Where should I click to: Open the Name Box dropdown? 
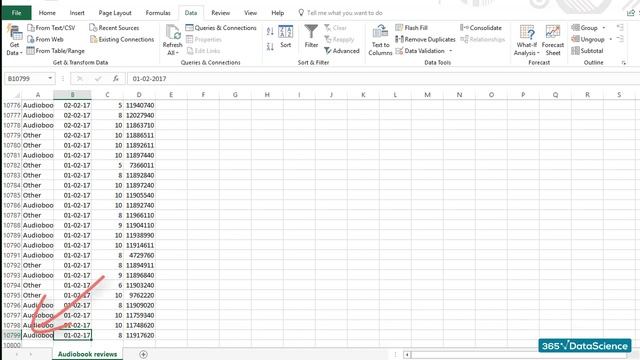(50, 78)
